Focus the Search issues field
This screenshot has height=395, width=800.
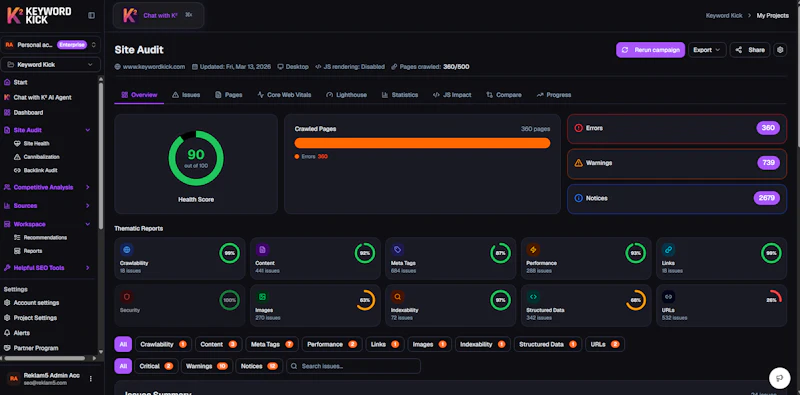coord(353,366)
